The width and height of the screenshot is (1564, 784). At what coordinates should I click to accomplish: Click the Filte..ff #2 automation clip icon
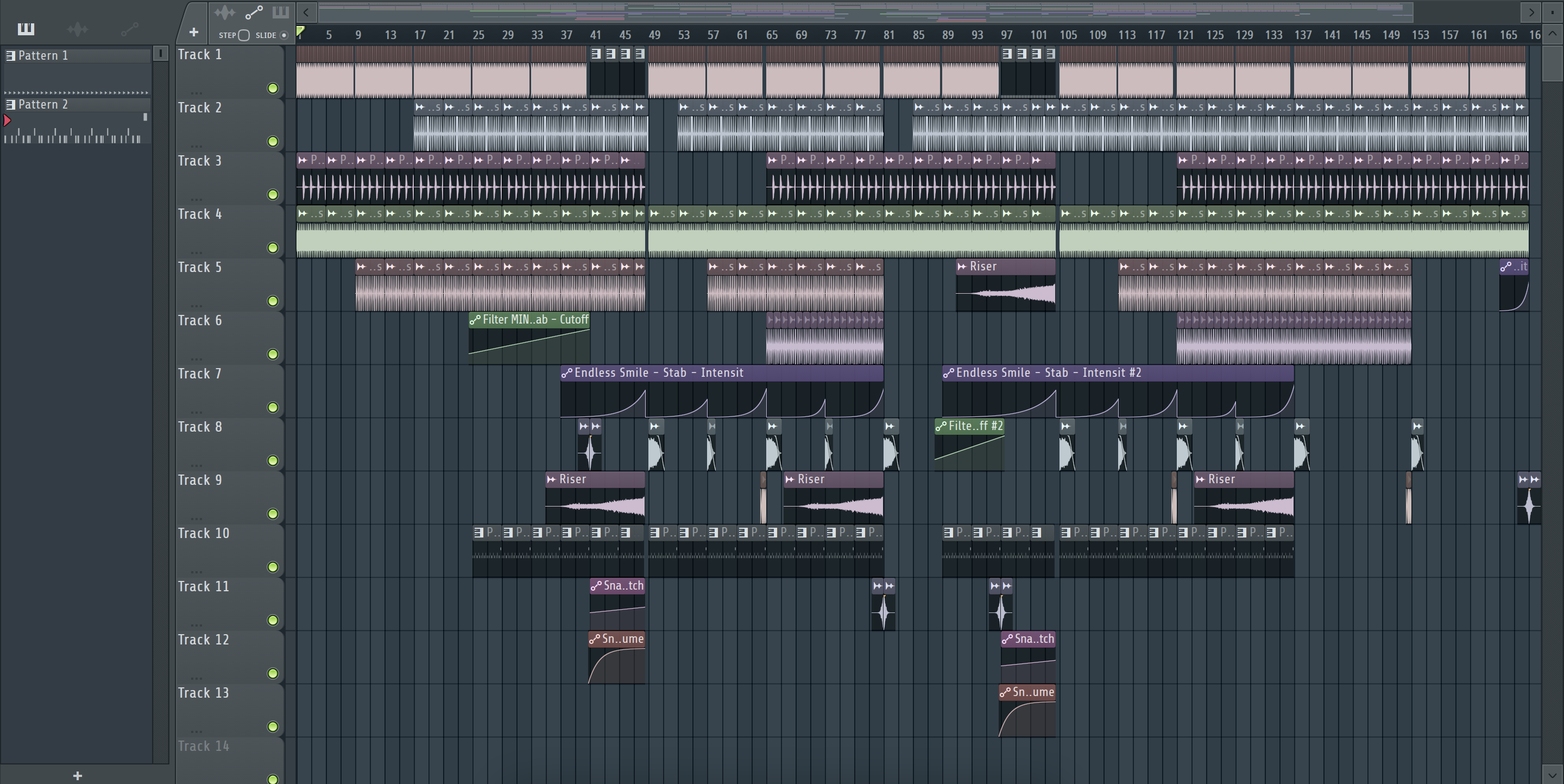tap(941, 427)
